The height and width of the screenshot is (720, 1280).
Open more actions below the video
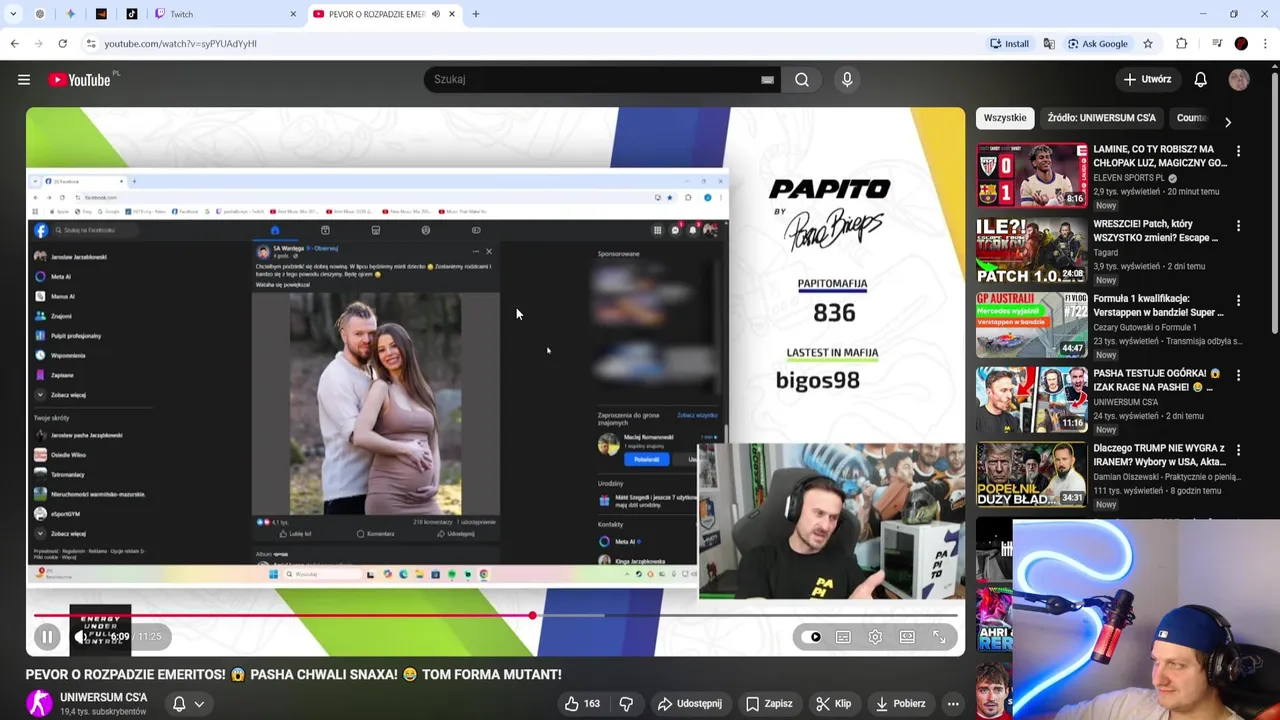[953, 704]
